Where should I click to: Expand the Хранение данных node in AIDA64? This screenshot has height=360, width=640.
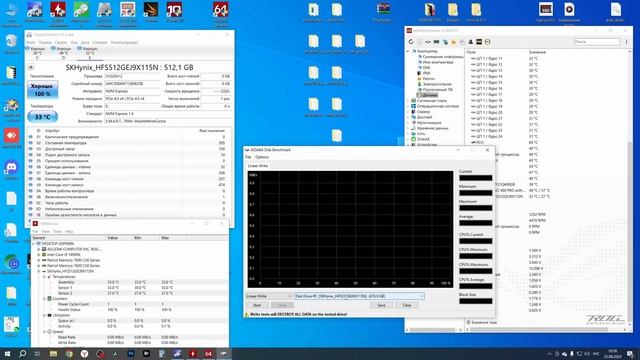tap(408, 128)
